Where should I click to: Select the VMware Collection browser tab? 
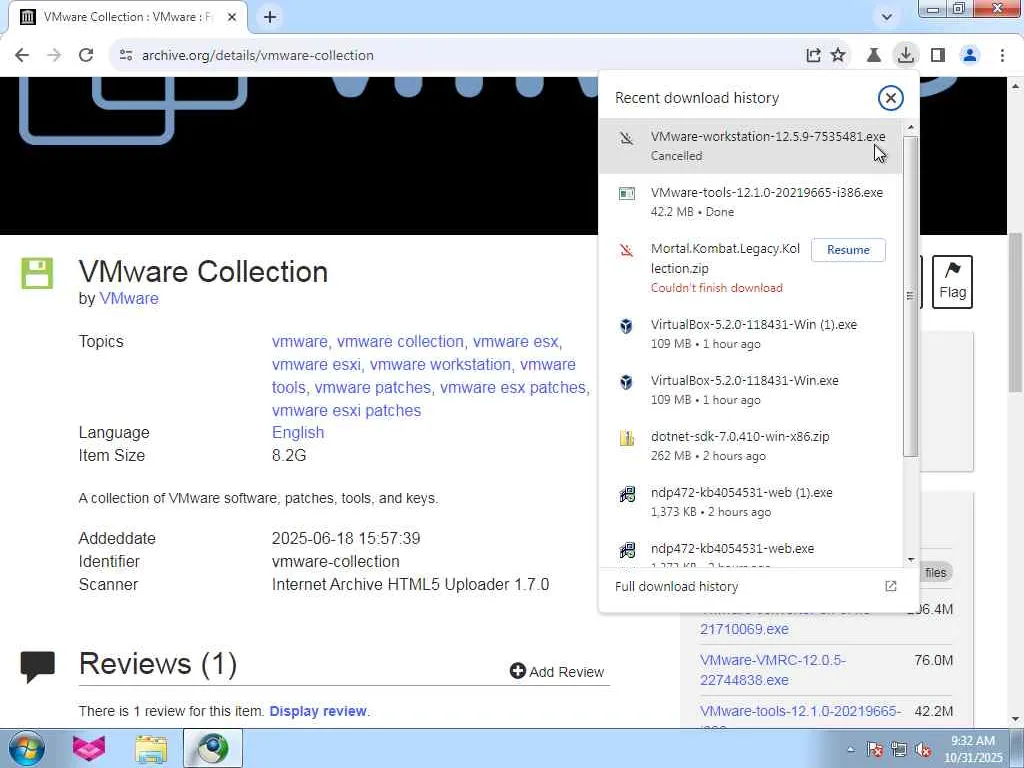pos(128,18)
